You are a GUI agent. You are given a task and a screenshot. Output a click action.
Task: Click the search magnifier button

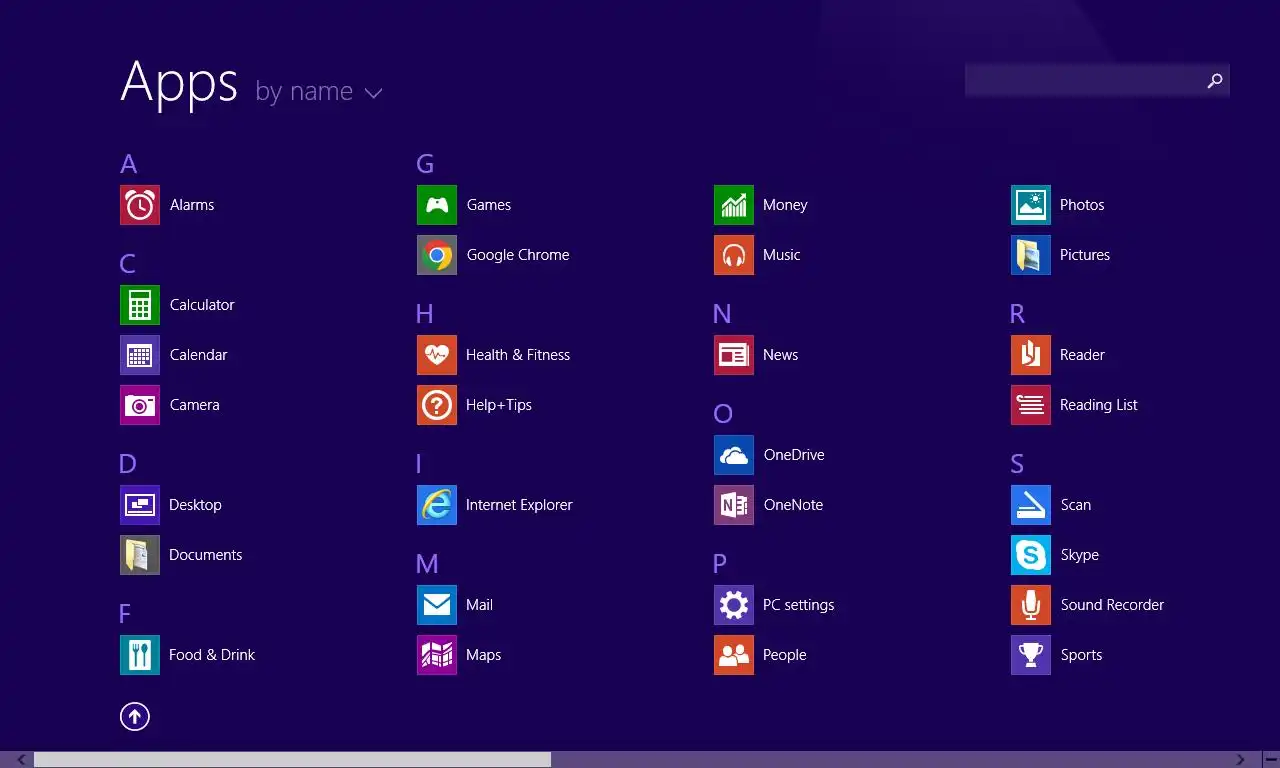[1215, 80]
